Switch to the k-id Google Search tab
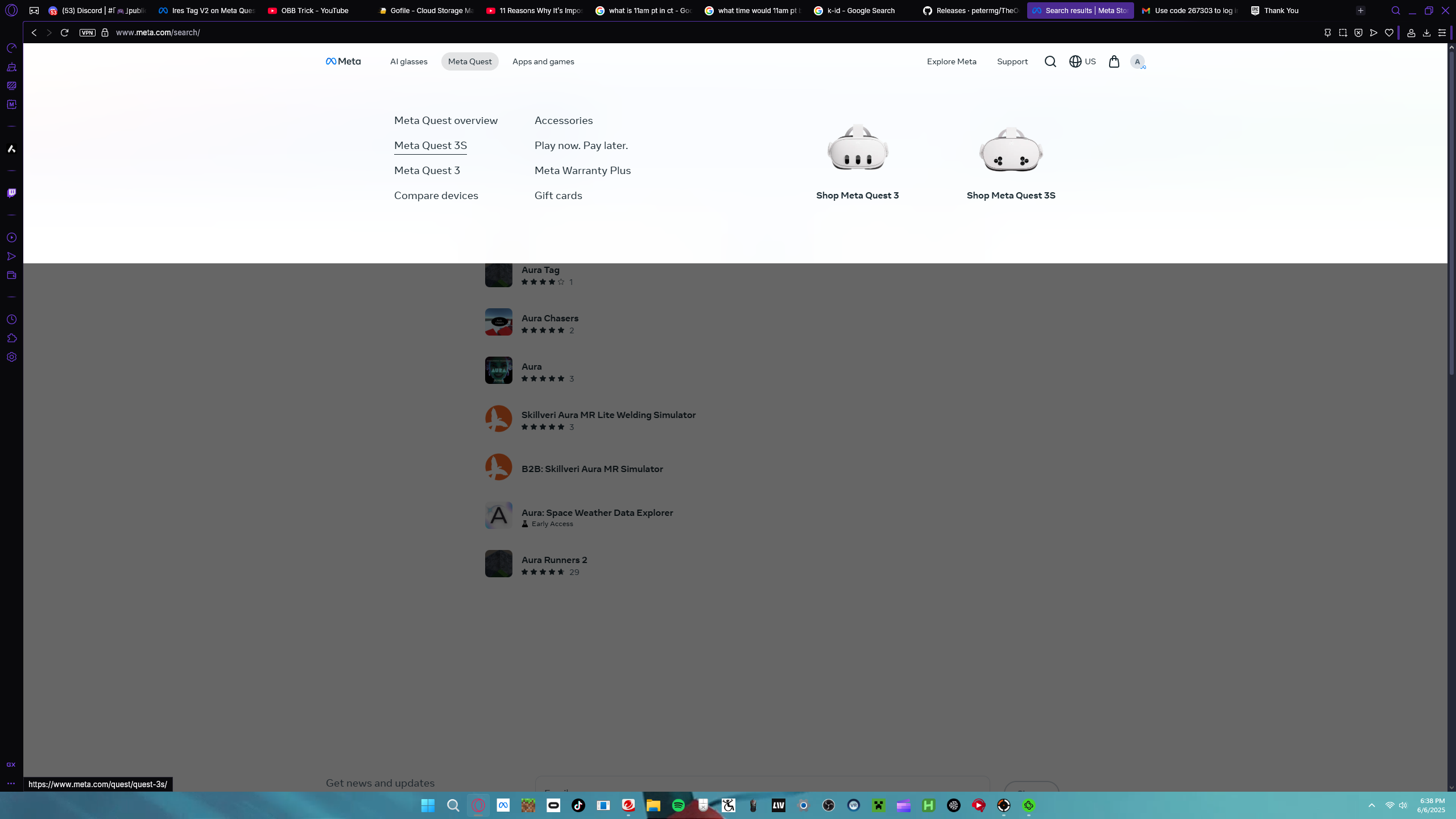 pyautogui.click(x=861, y=10)
